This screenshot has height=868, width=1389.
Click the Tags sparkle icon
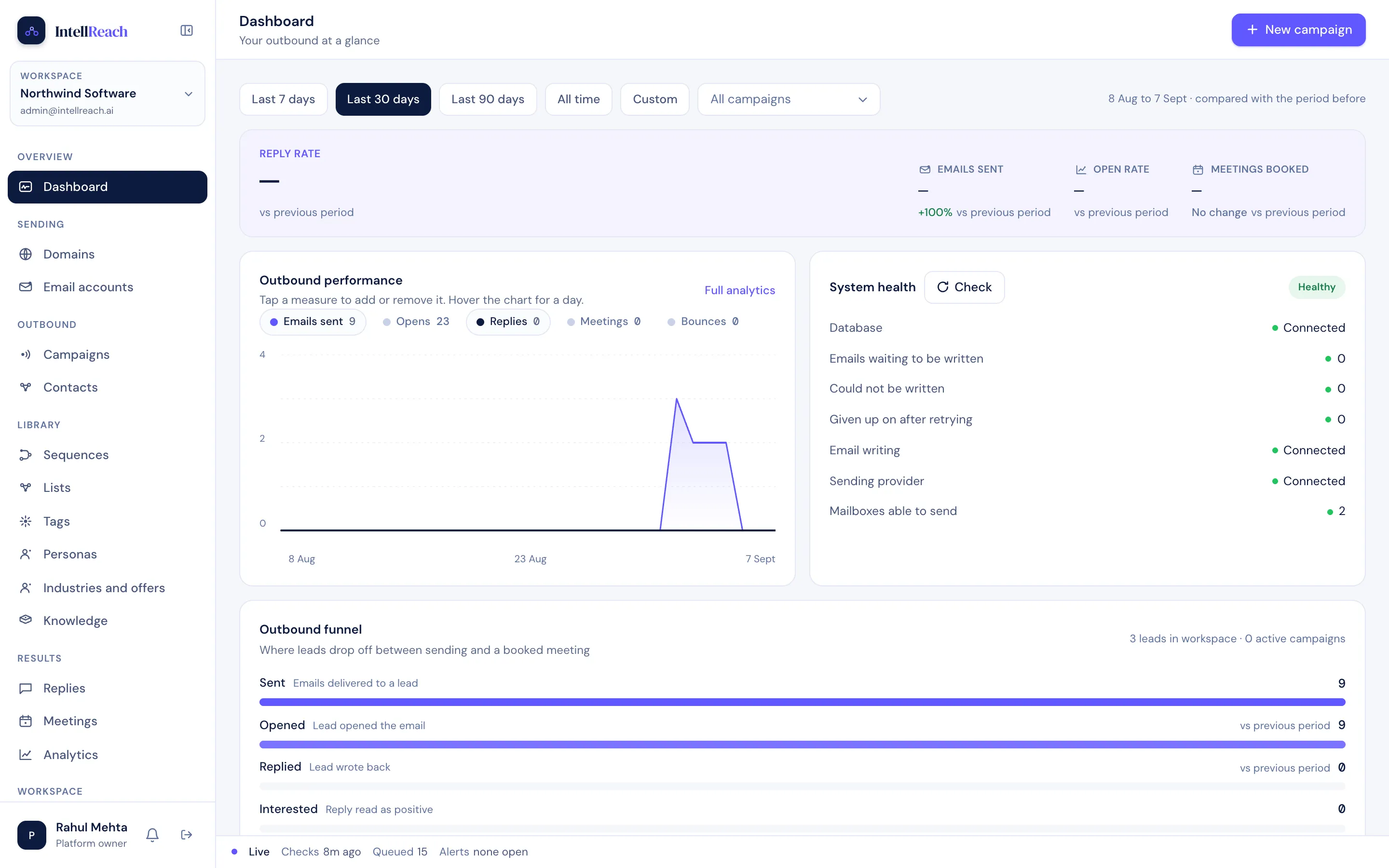point(26,521)
